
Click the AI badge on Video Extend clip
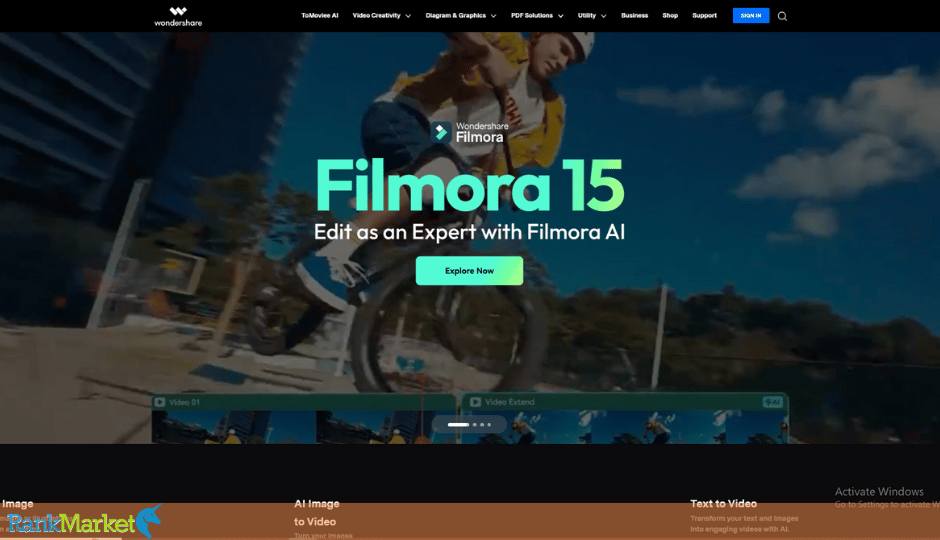click(772, 402)
